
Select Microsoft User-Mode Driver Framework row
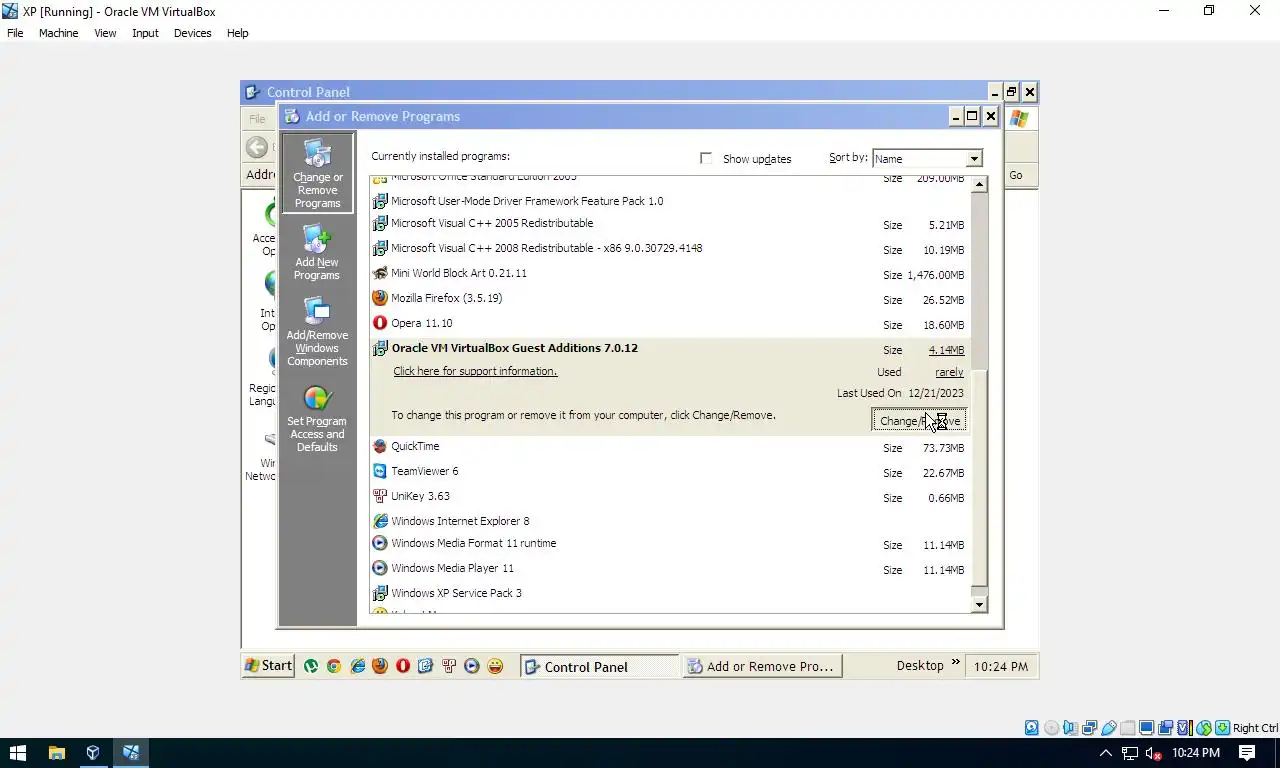tap(670, 201)
